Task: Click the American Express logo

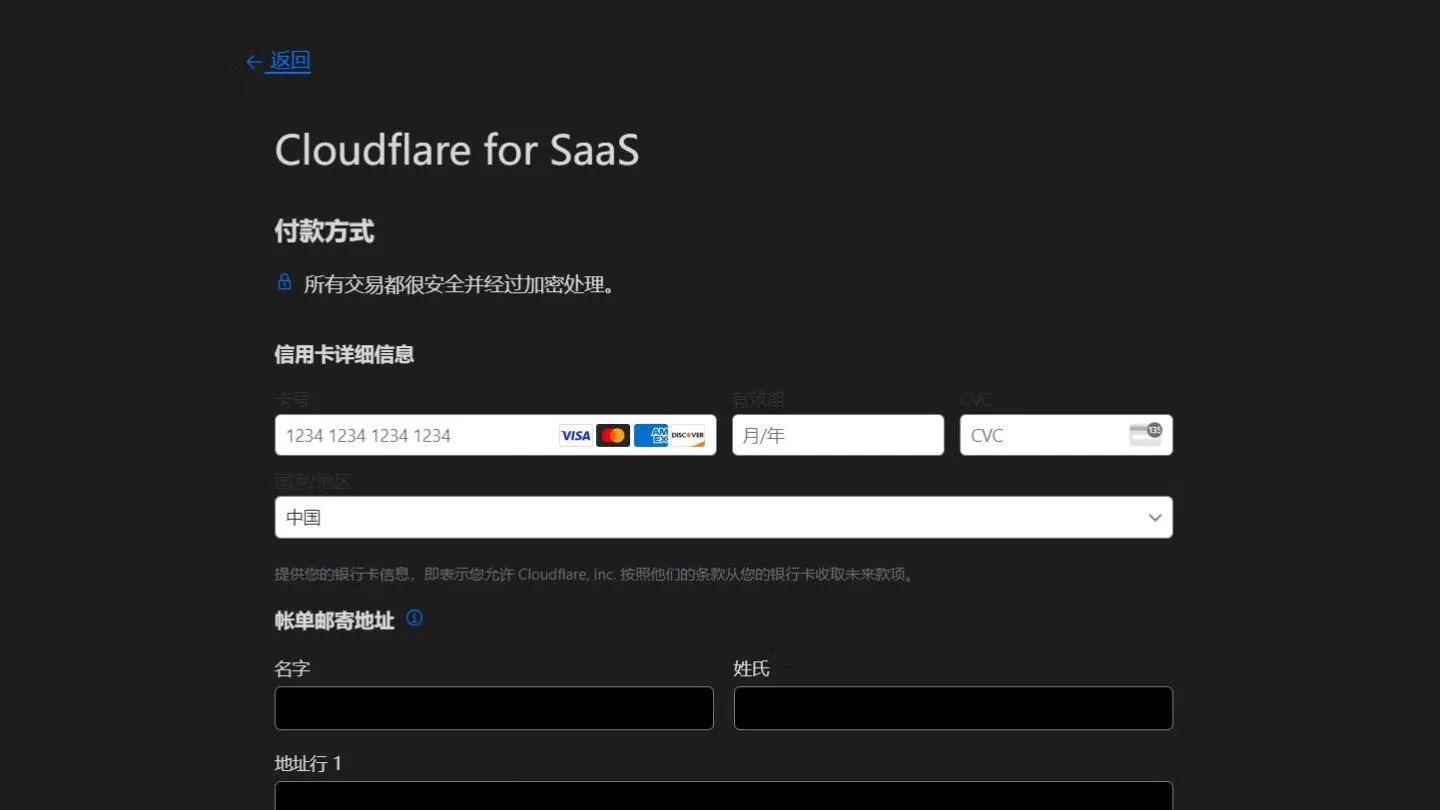Action: coord(651,436)
